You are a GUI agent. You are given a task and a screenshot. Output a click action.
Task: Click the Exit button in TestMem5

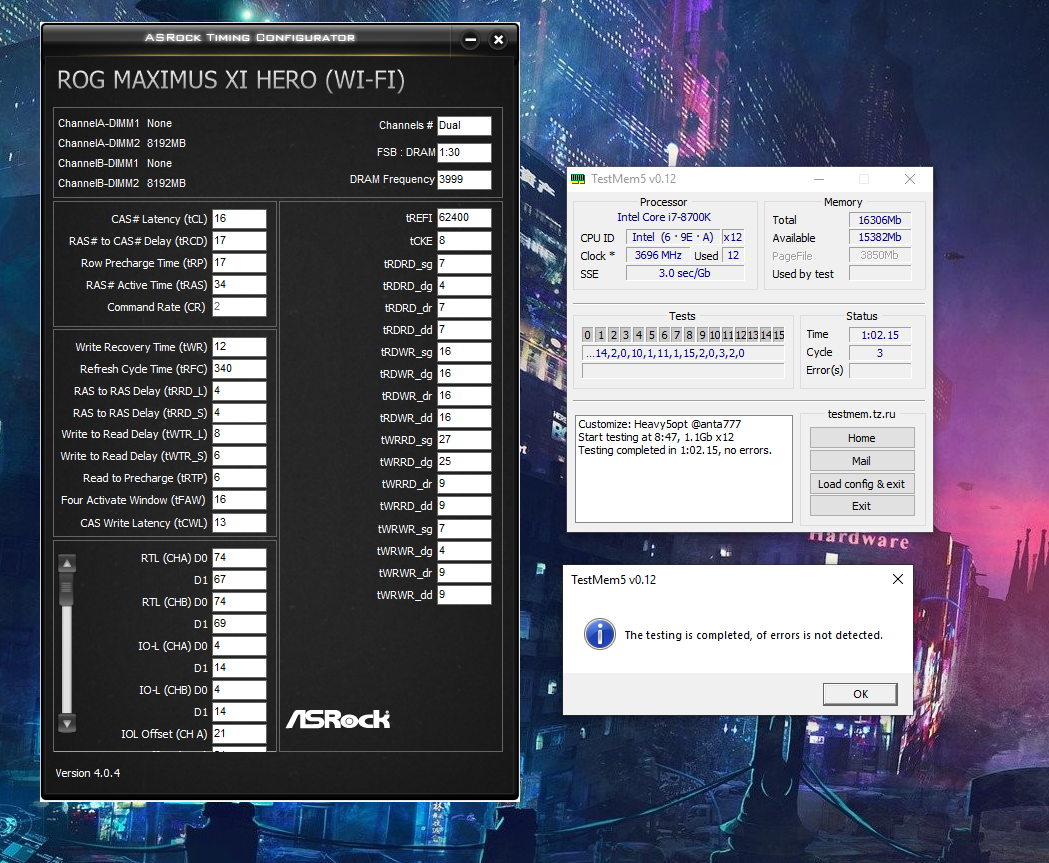pos(862,506)
